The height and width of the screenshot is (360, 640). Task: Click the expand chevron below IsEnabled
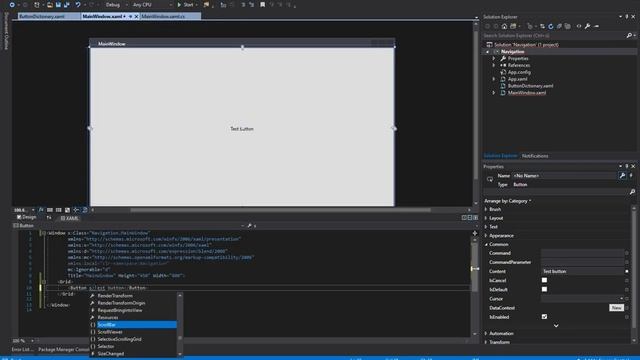(556, 326)
